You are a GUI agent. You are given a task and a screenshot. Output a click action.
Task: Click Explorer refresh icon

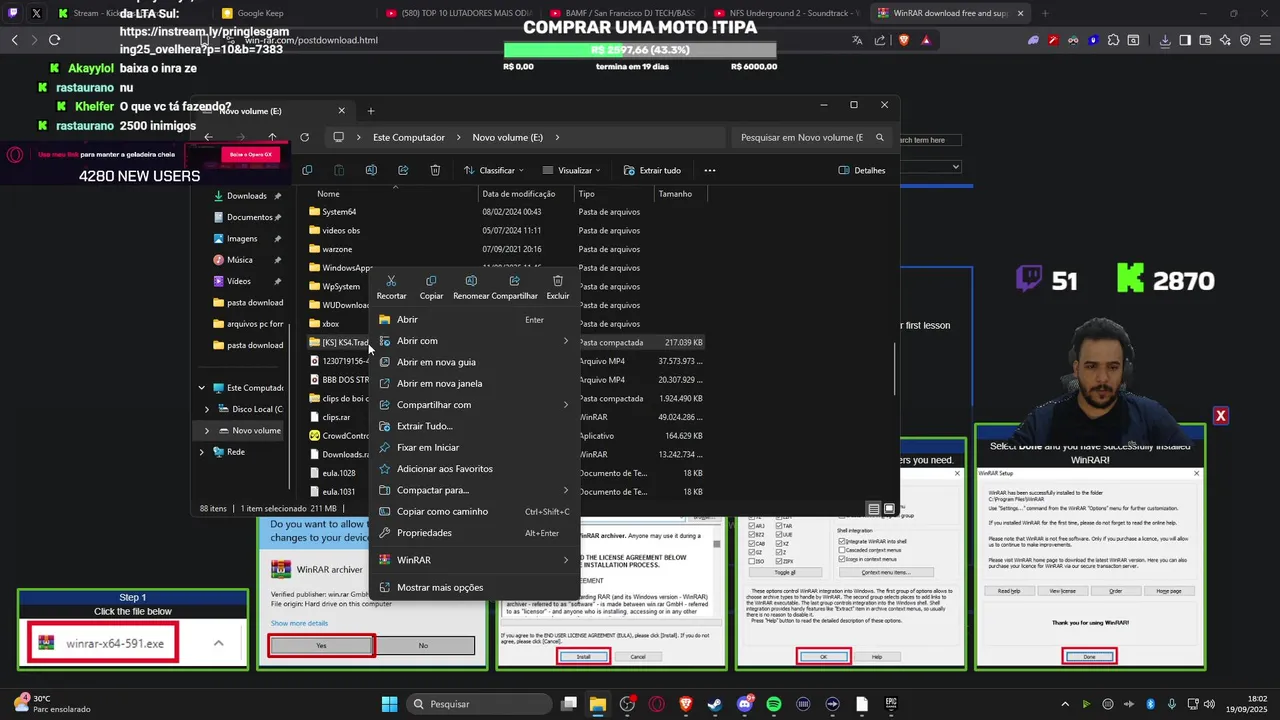(304, 137)
